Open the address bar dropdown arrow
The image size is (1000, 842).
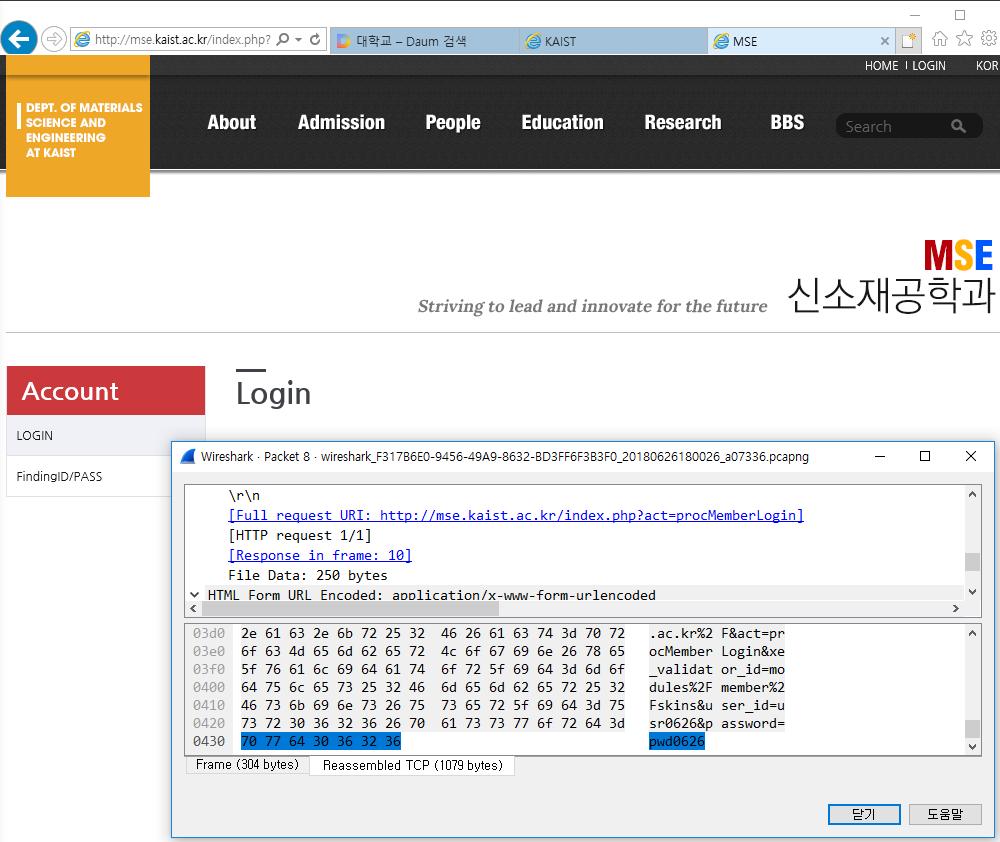click(x=298, y=40)
